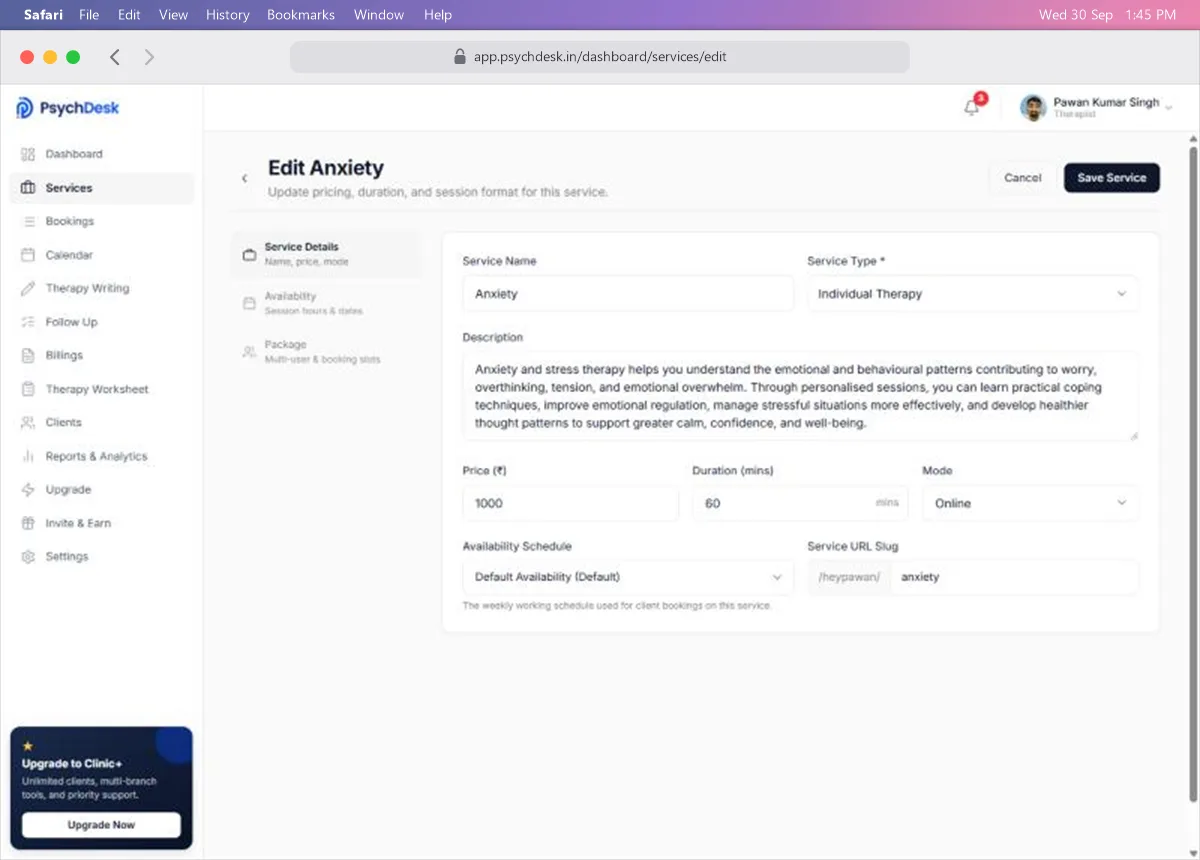Click the back arrow beside Edit Anxiety
This screenshot has width=1200, height=860.
[x=244, y=178]
